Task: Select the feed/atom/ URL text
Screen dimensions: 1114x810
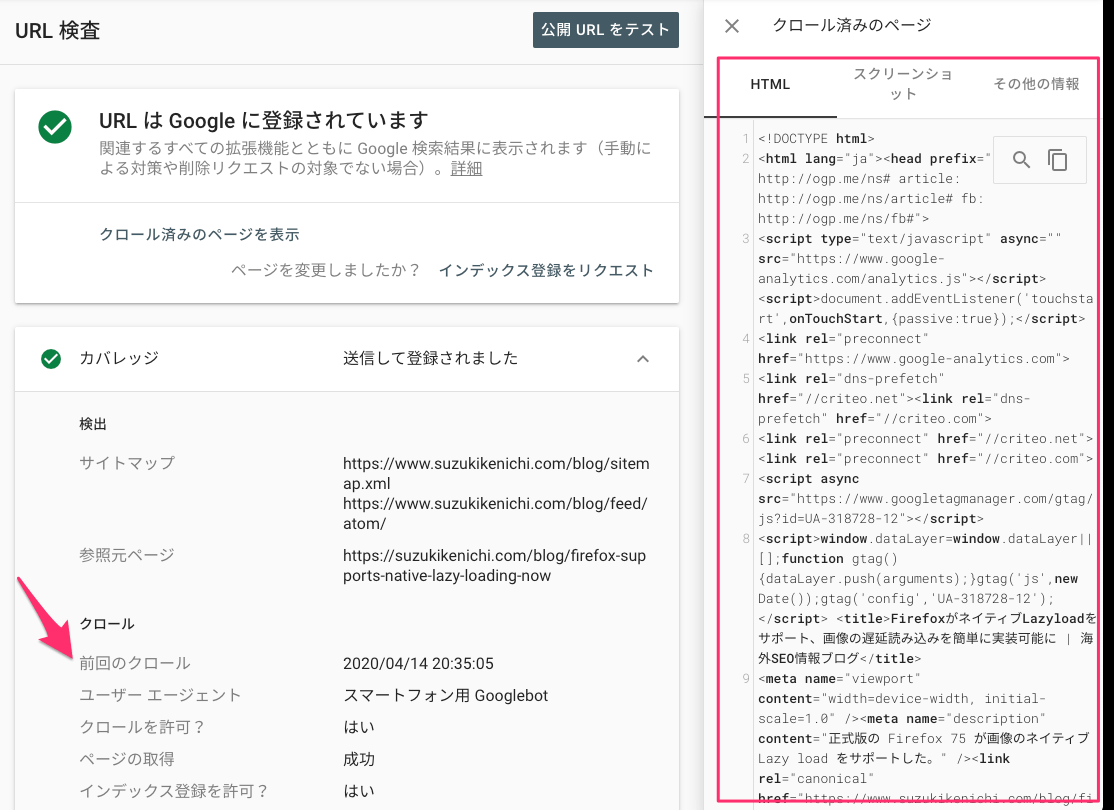Action: click(x=495, y=514)
